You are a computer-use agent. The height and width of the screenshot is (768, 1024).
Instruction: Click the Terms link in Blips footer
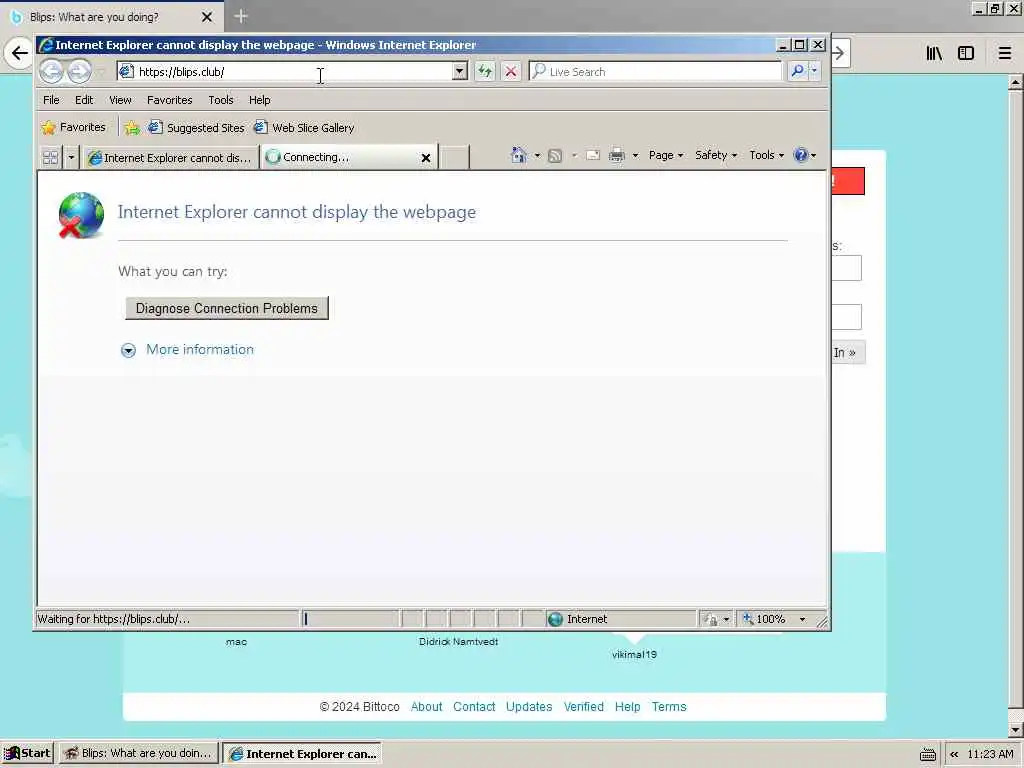click(669, 707)
